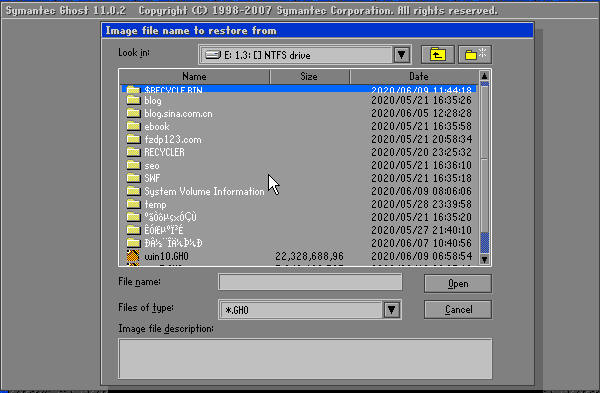The width and height of the screenshot is (600, 393).
Task: Click the Image file description box
Action: coord(305,359)
